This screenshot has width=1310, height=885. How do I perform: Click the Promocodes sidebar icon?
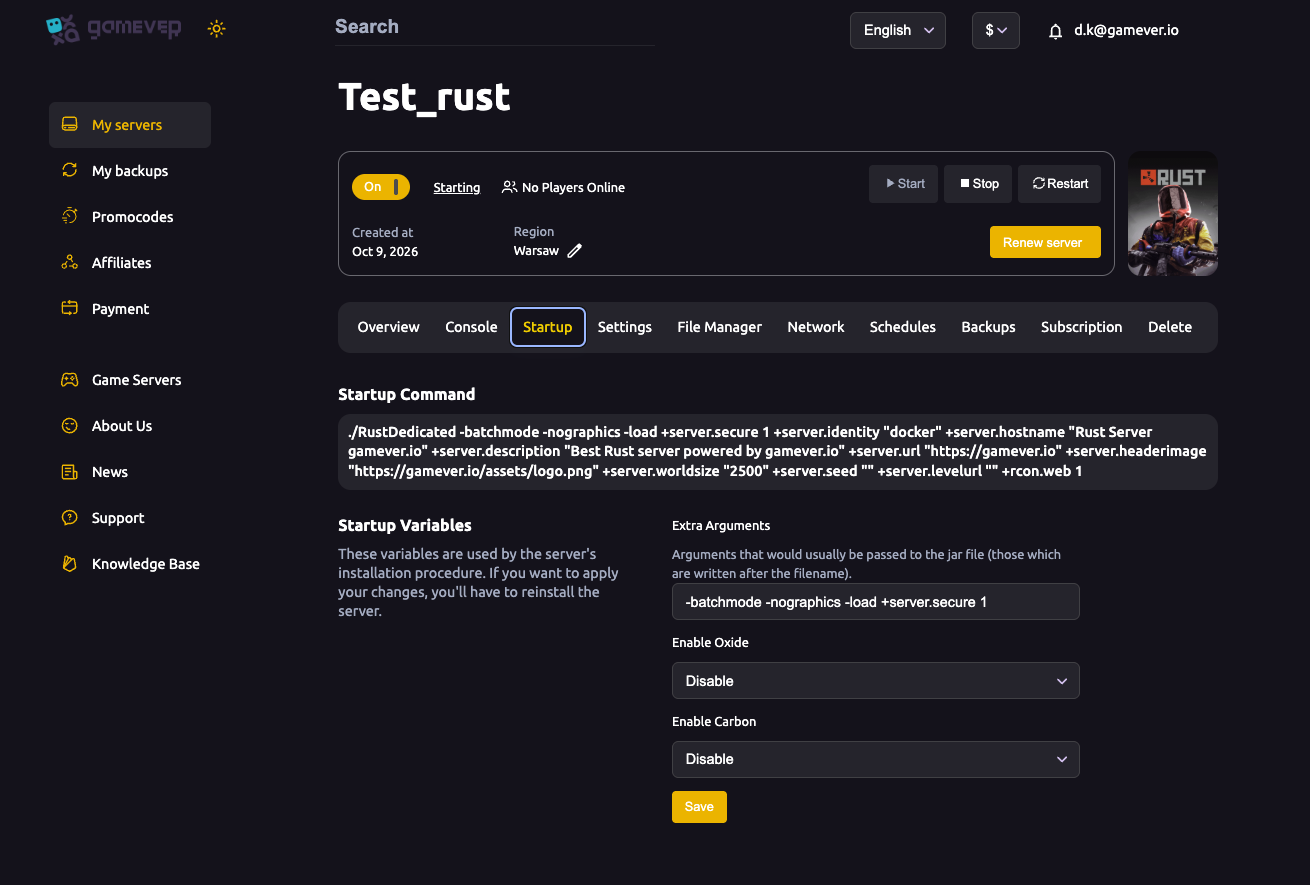69,217
